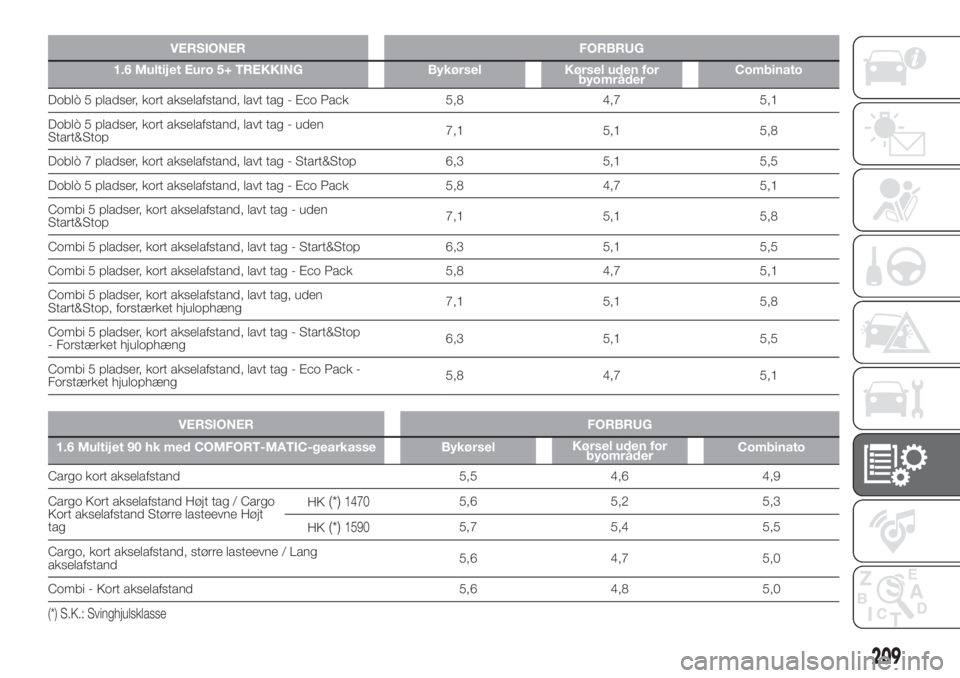Select Combi 5 pladser lavt tag - Start&Stop row
The width and height of the screenshot is (960, 678).
click(x=443, y=247)
